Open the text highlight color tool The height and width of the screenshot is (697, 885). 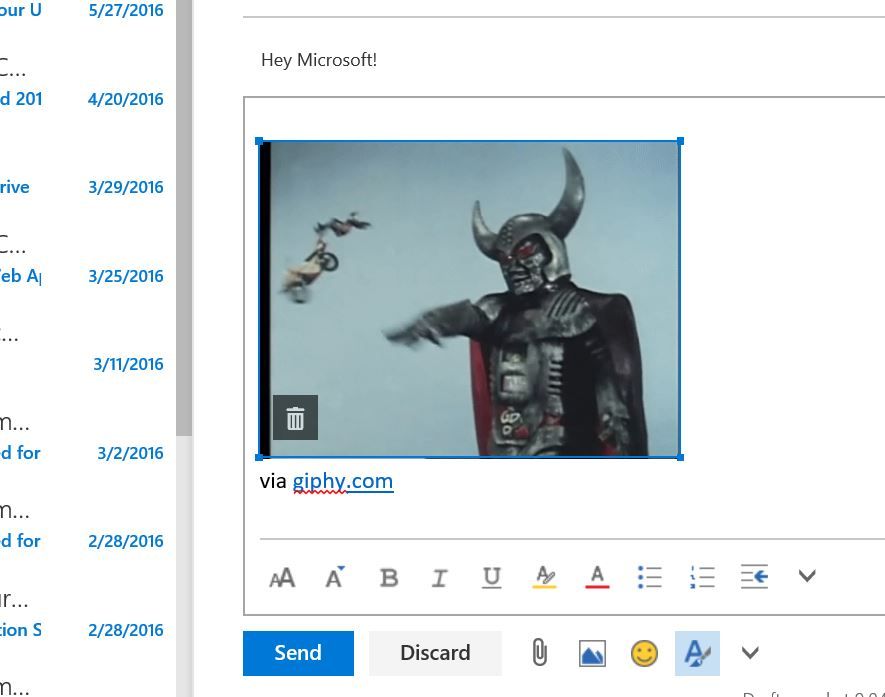tap(545, 577)
